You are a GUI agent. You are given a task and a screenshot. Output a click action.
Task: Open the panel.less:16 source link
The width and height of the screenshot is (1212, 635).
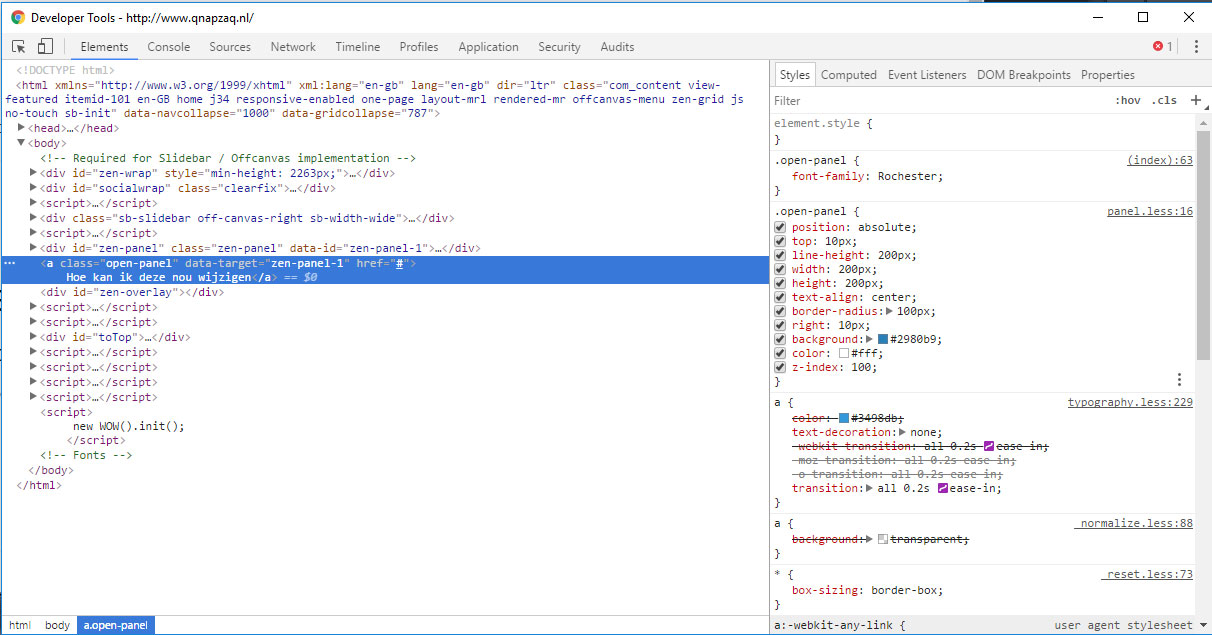pyautogui.click(x=1150, y=211)
